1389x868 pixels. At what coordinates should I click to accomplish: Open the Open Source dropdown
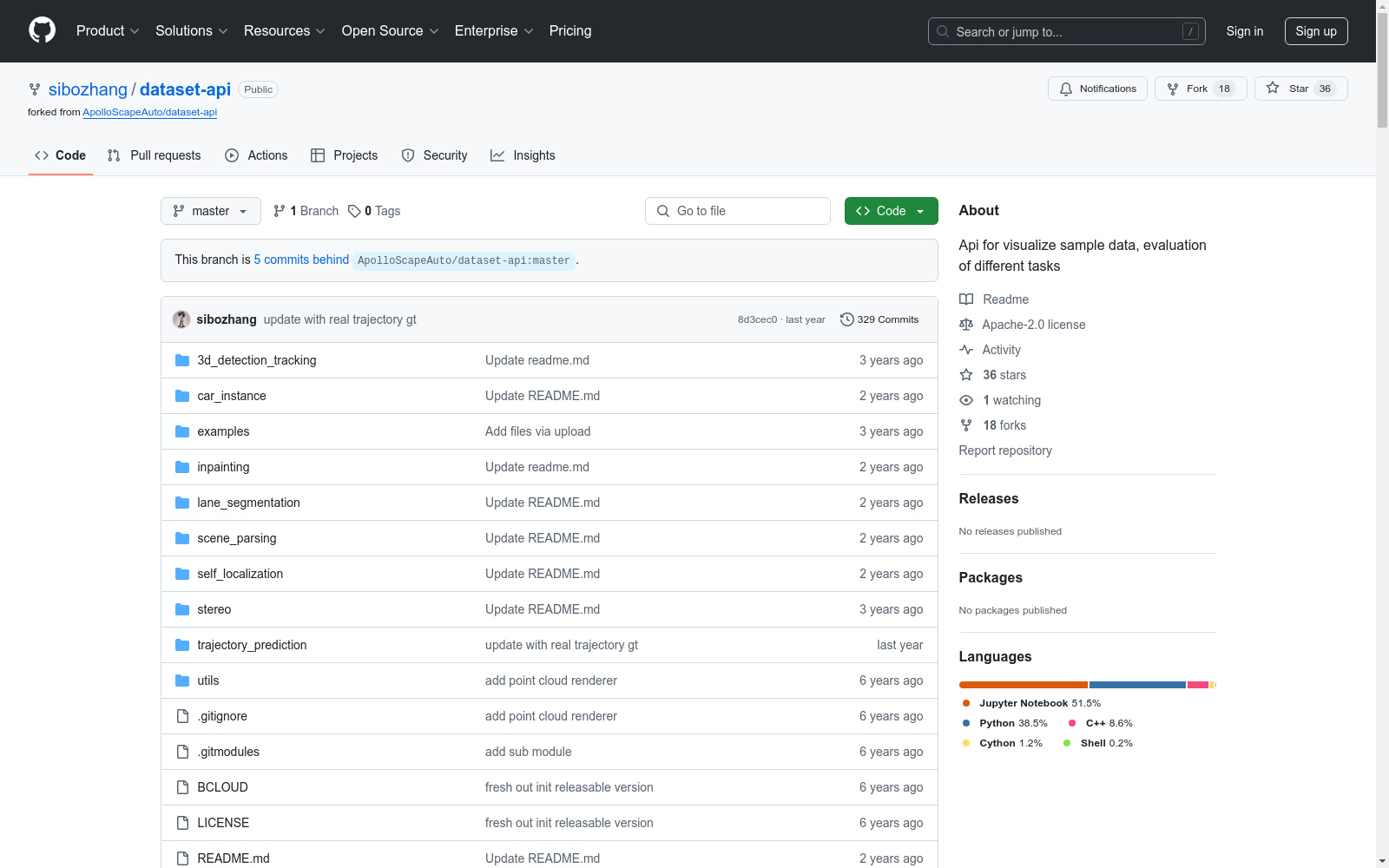tap(391, 31)
